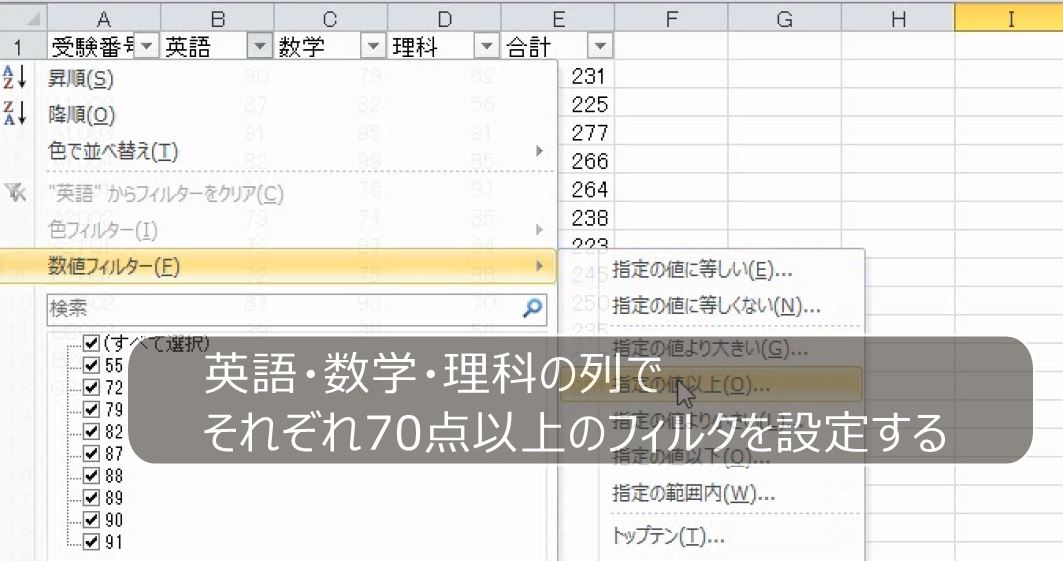Expand arrow beside 数値フィルター(F)
This screenshot has height=561, width=1063.
(x=540, y=266)
